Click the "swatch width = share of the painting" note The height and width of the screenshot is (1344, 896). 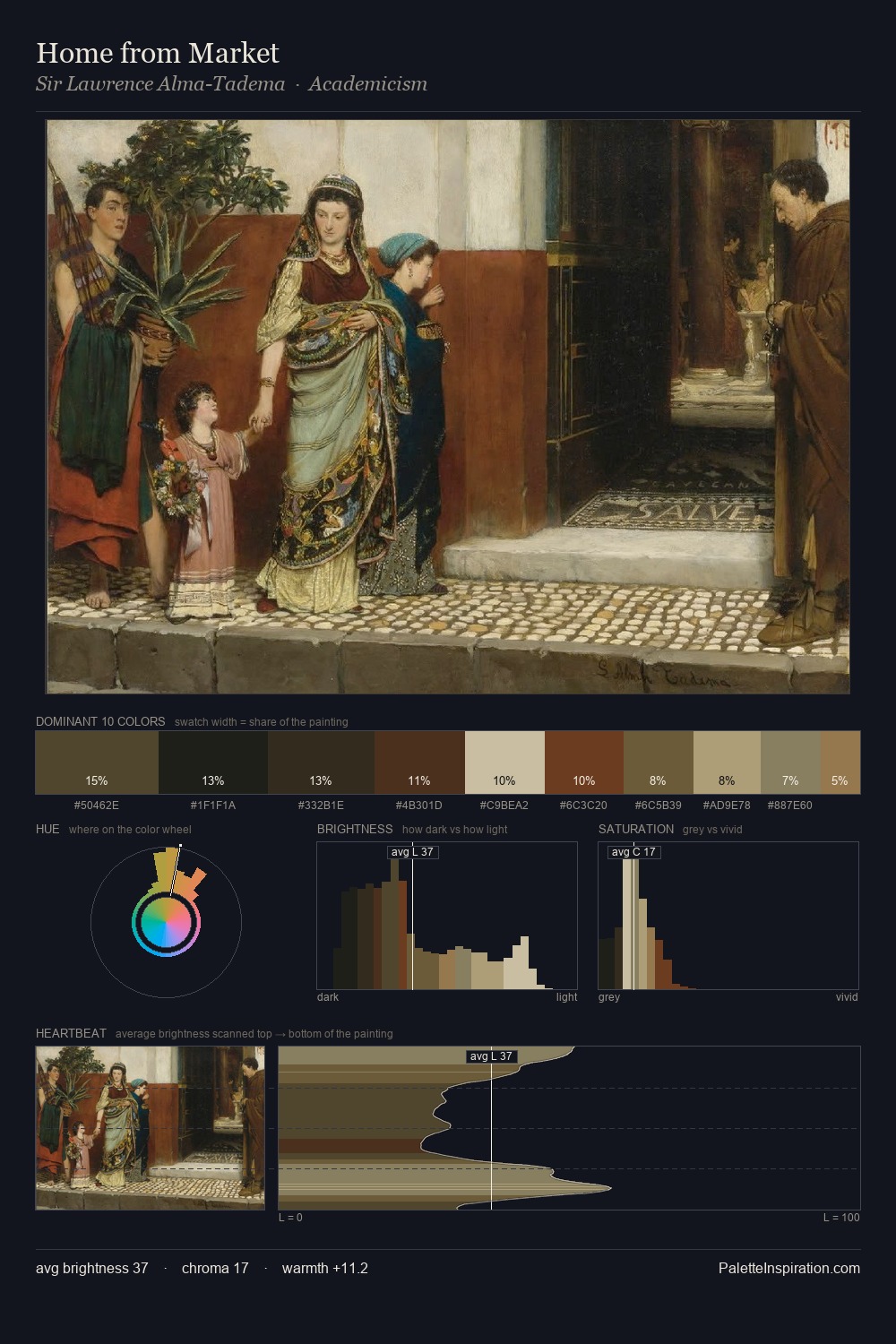tap(262, 722)
